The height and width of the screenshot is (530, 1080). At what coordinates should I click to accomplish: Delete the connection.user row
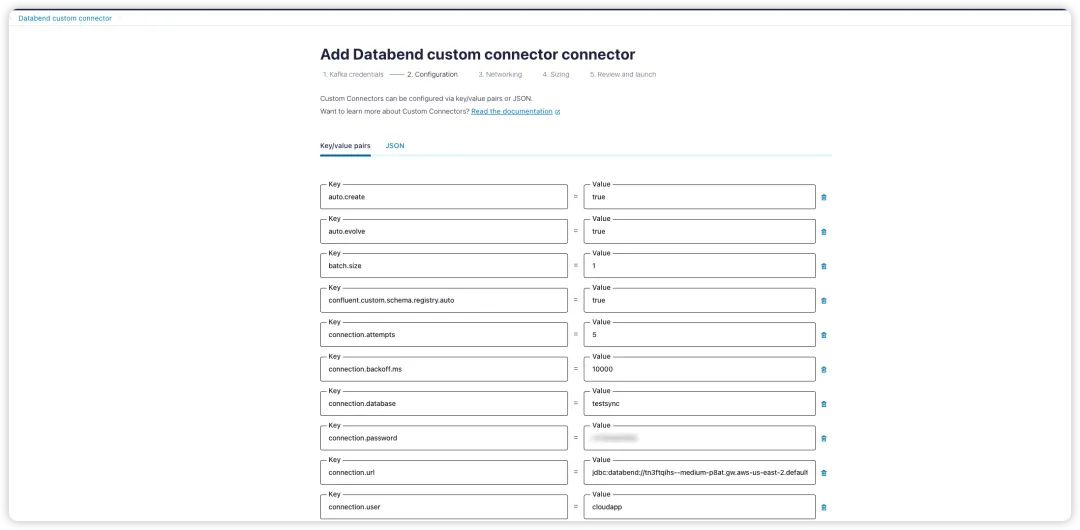tap(824, 507)
